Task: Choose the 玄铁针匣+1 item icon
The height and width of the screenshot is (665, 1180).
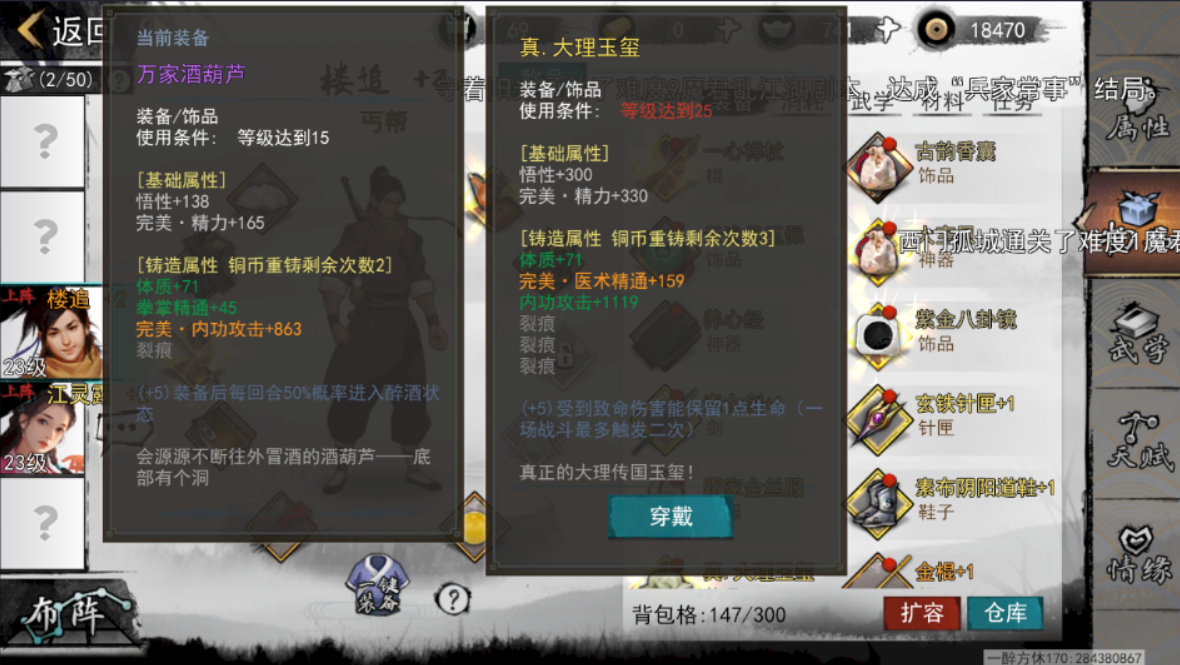Action: [x=877, y=420]
